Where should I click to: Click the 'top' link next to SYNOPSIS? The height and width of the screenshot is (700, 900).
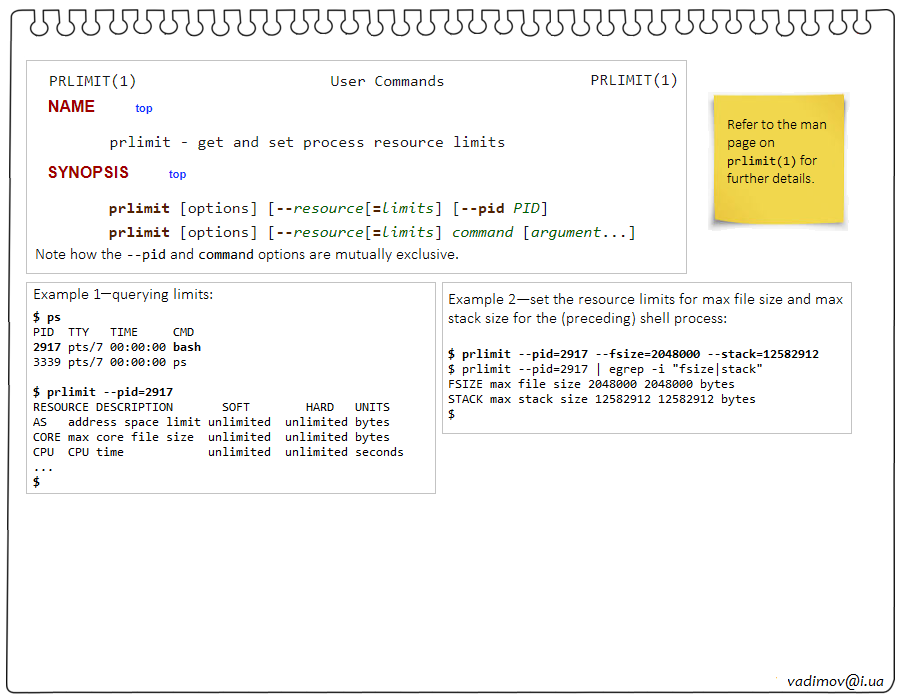[x=177, y=174]
